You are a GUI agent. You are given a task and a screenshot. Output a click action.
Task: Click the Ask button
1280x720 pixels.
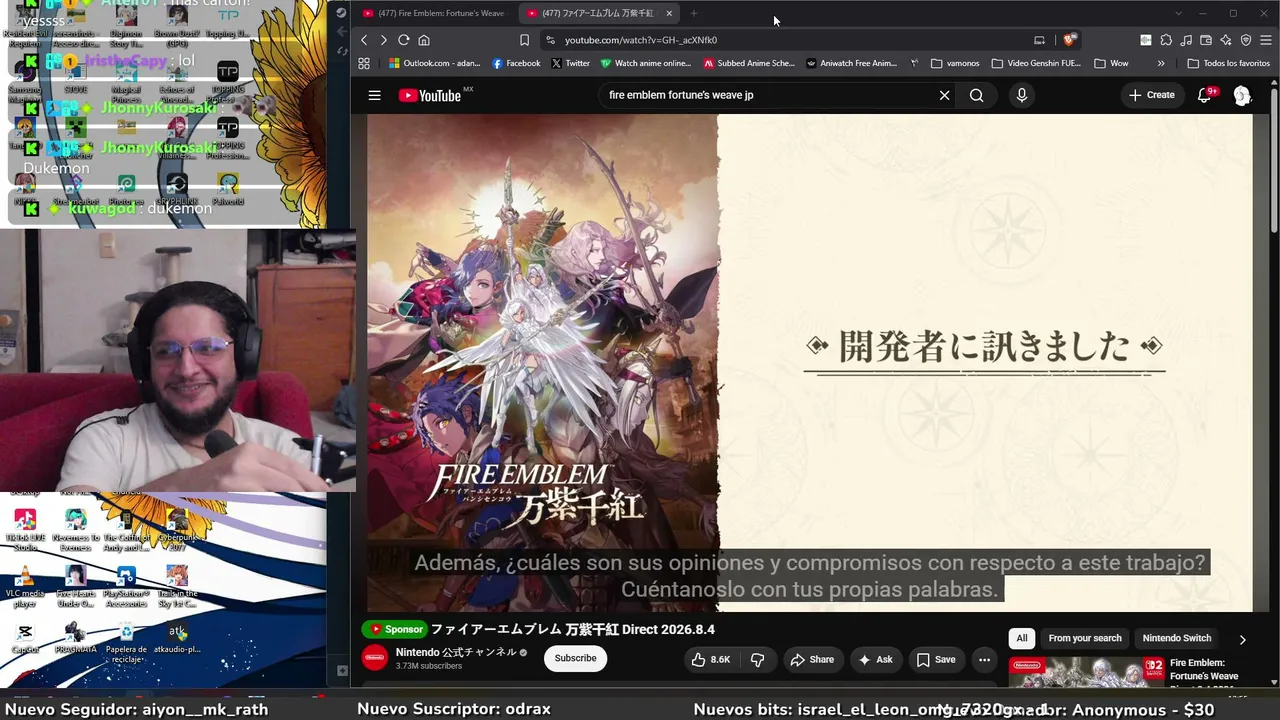875,660
